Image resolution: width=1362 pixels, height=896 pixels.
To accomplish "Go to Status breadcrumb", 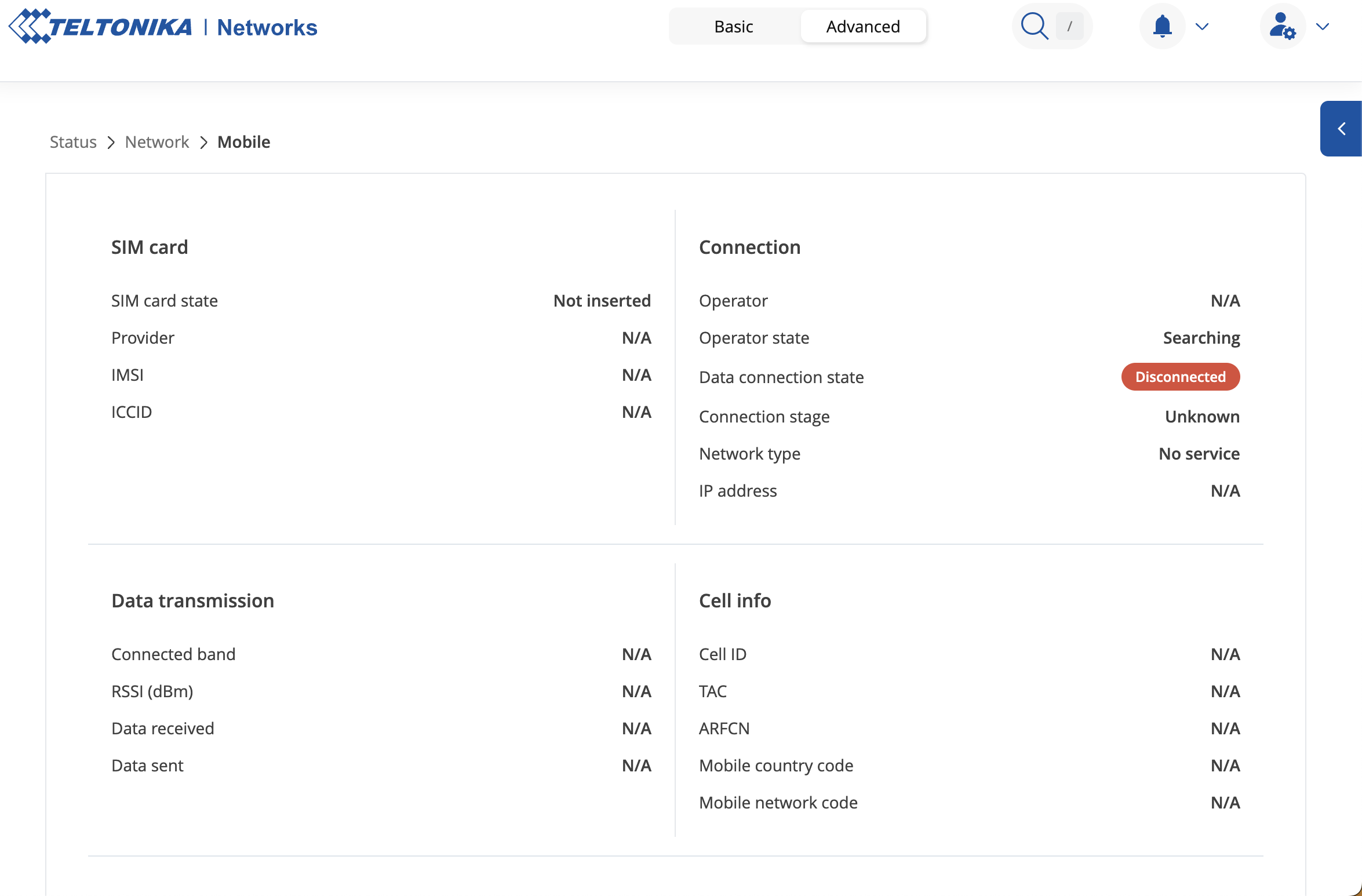I will 73,142.
